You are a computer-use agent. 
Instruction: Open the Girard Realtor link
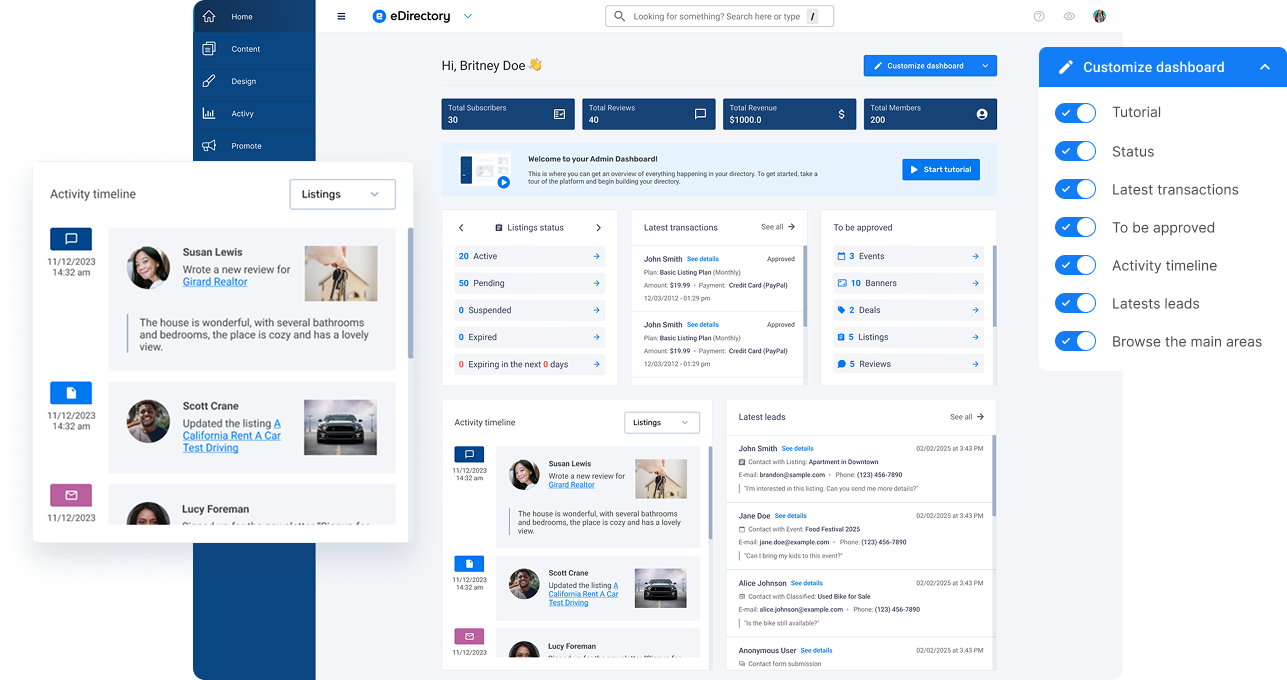215,282
